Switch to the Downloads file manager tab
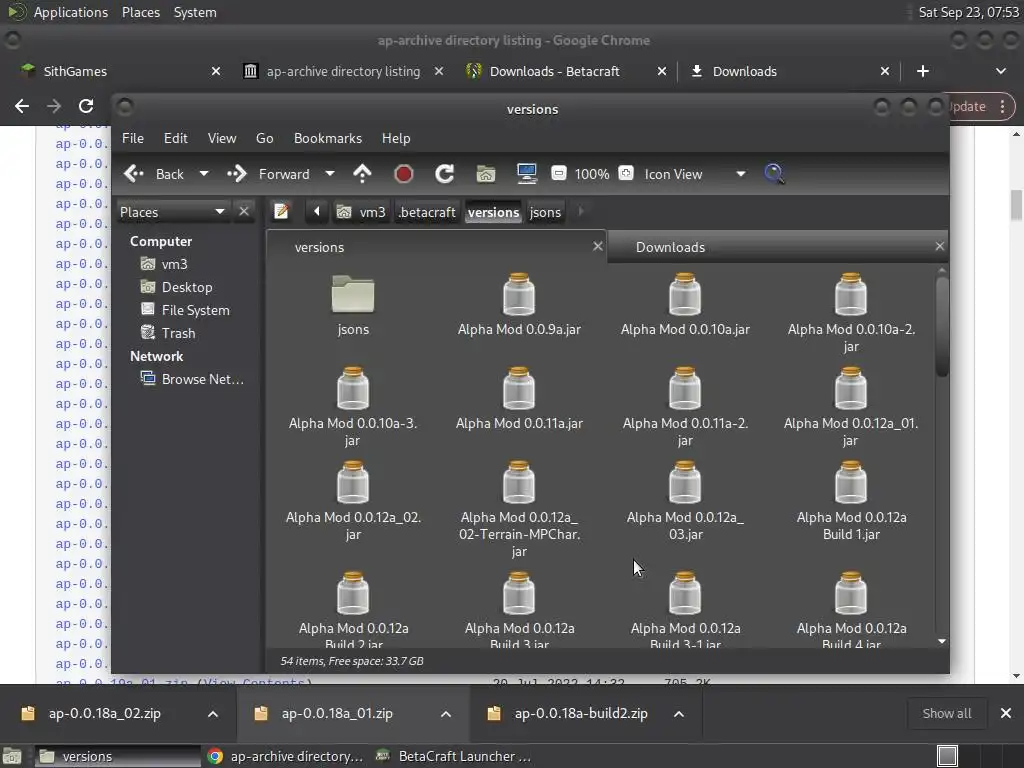The width and height of the screenshot is (1024, 768). pyautogui.click(x=671, y=248)
